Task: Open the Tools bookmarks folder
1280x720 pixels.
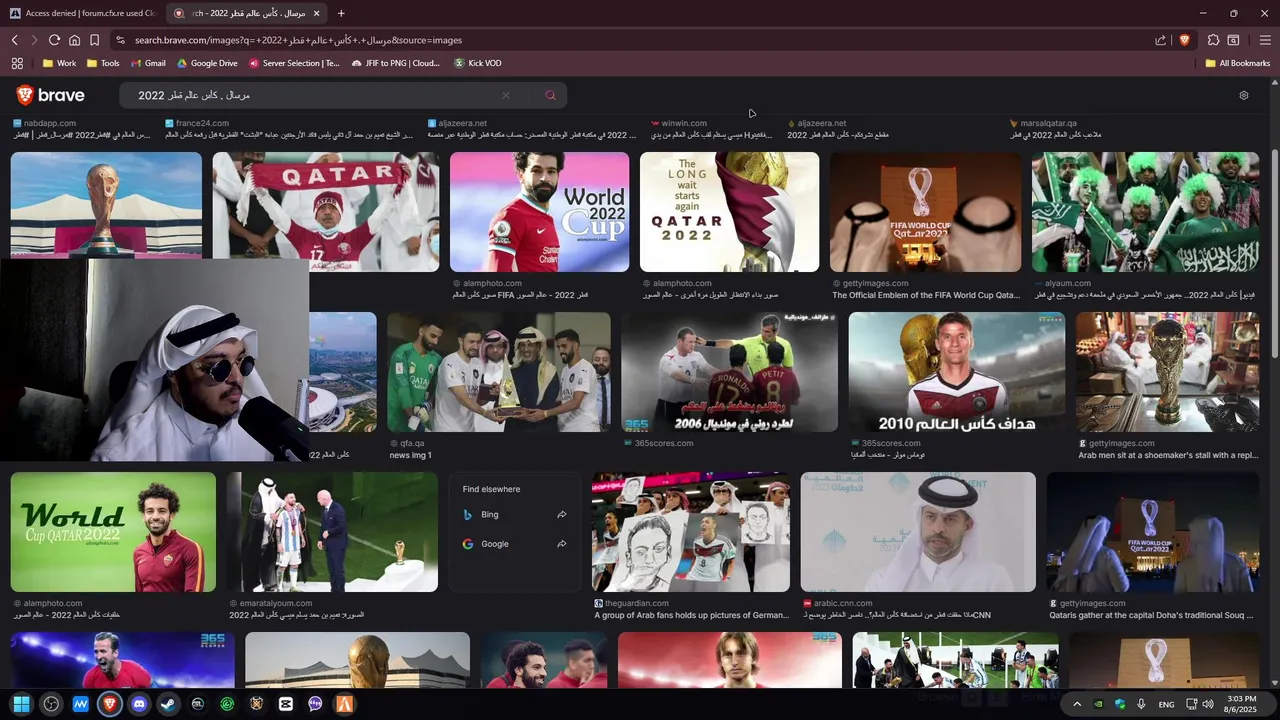Action: pyautogui.click(x=103, y=63)
